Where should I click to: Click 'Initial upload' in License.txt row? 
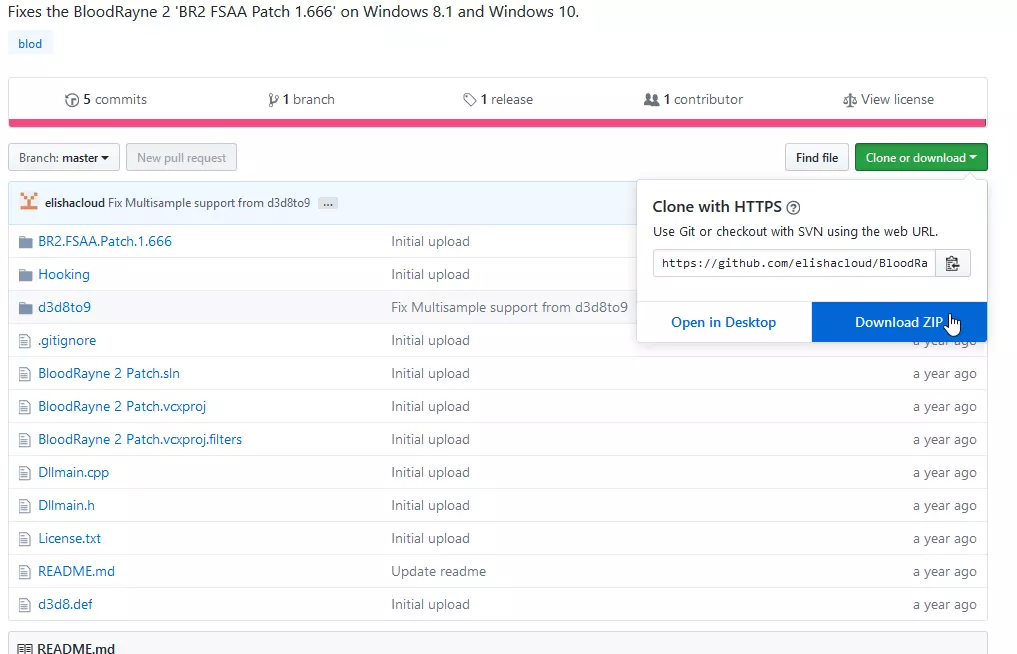pyautogui.click(x=430, y=539)
